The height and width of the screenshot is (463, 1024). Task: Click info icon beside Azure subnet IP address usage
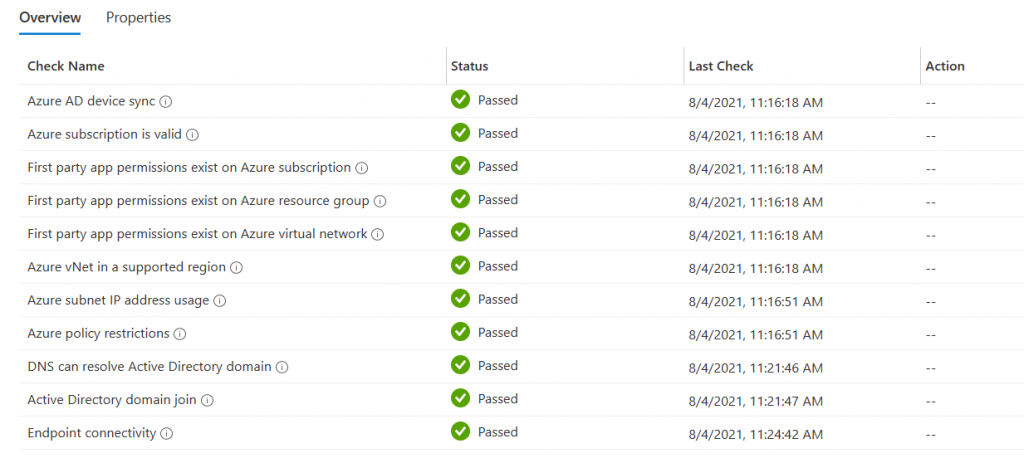click(x=219, y=301)
